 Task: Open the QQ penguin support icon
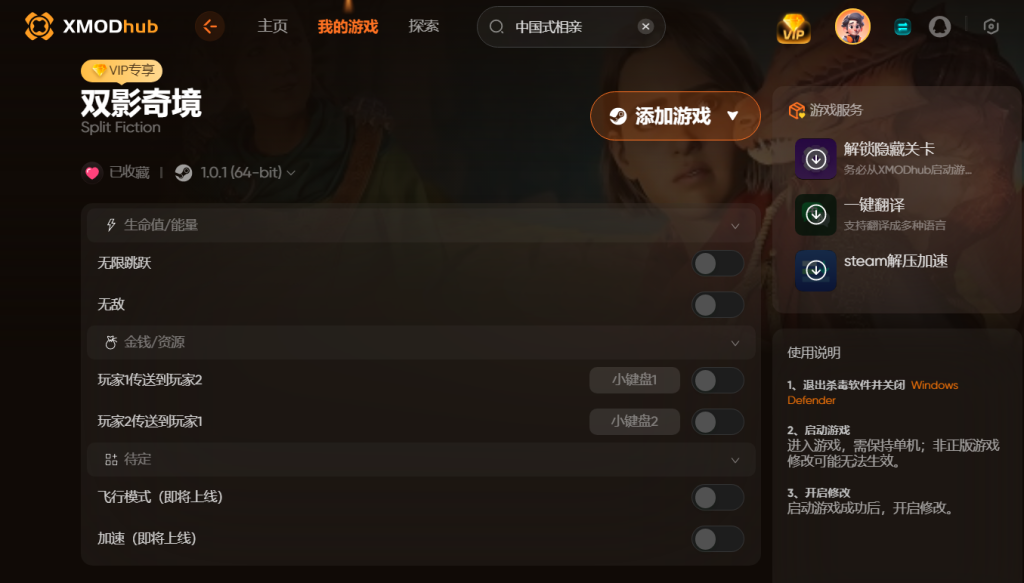pos(940,27)
